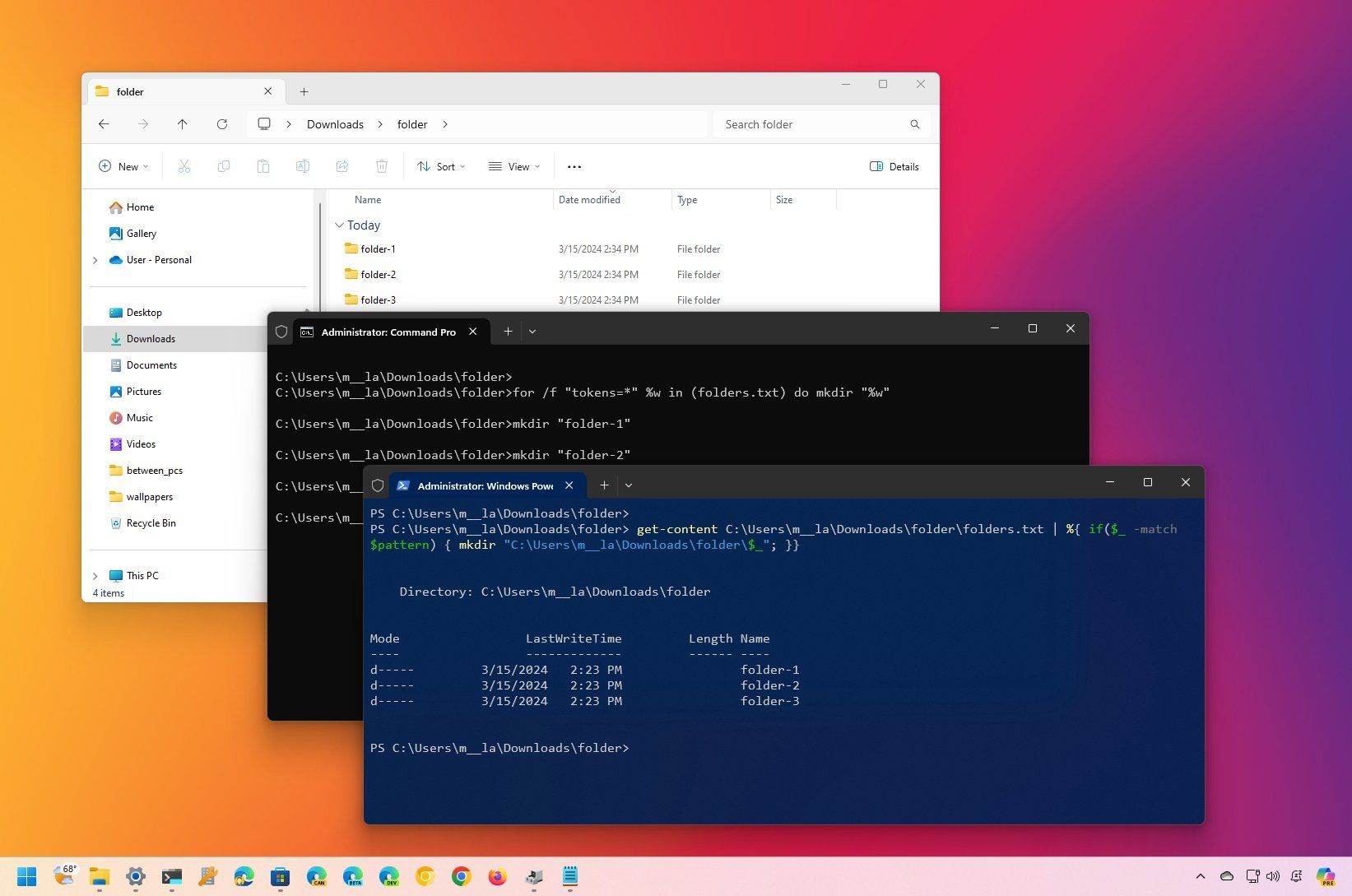Click the Share icon in the toolbar
The width and height of the screenshot is (1352, 896).
pyautogui.click(x=342, y=166)
